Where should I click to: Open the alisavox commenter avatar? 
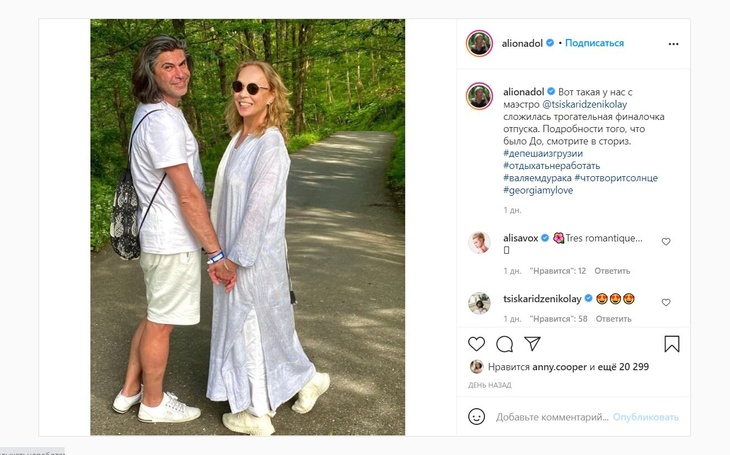click(479, 242)
